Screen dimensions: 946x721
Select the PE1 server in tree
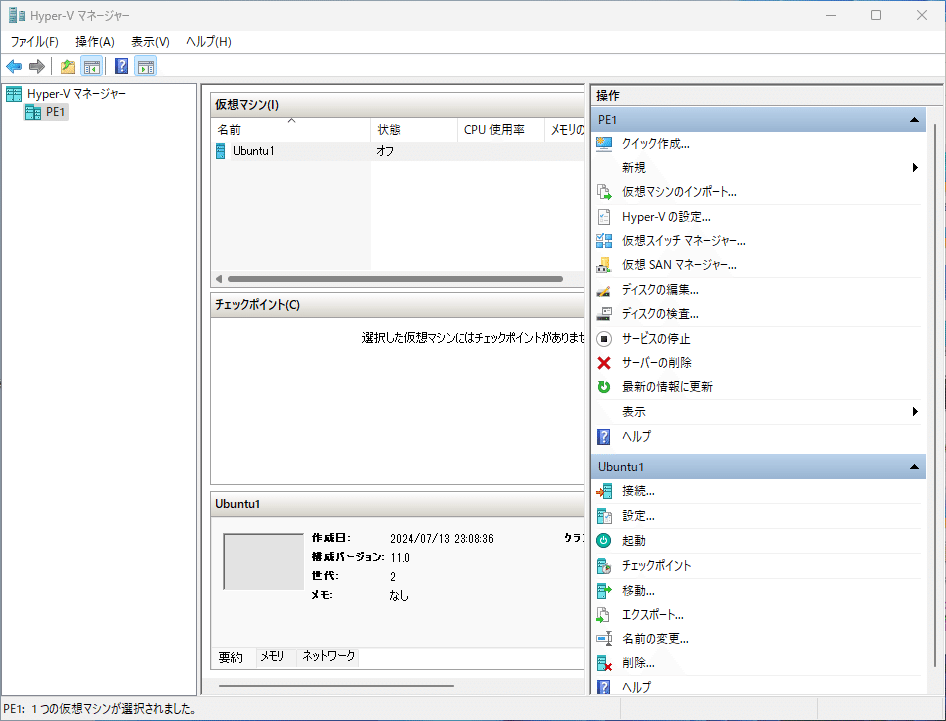point(55,112)
